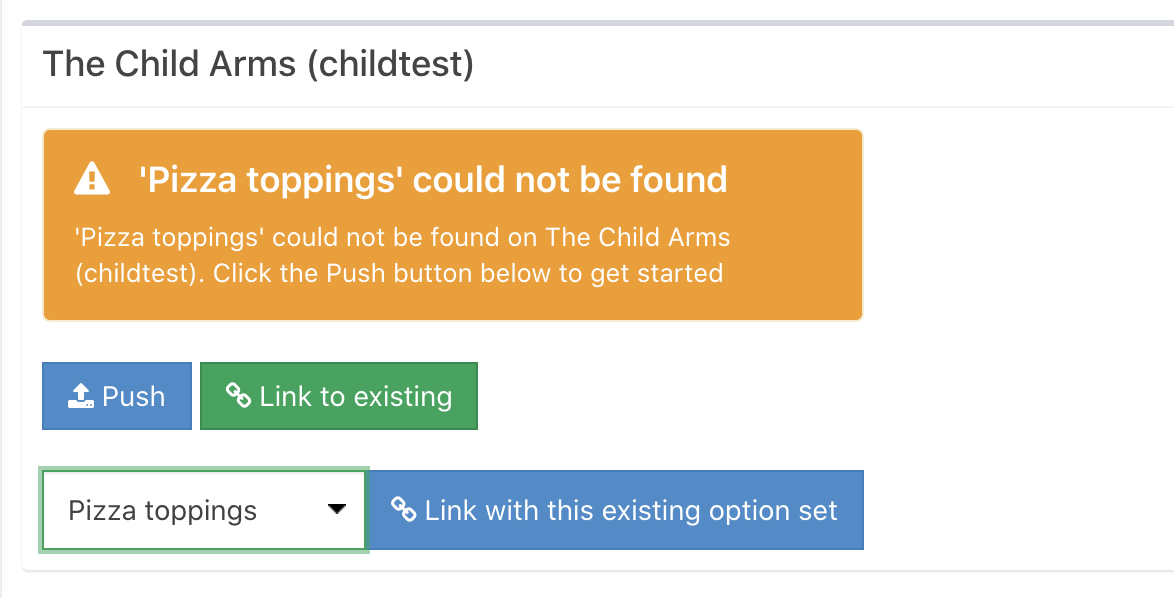Viewport: 1174px width, 598px height.
Task: Click Link with this existing option set
Action: pyautogui.click(x=630, y=510)
